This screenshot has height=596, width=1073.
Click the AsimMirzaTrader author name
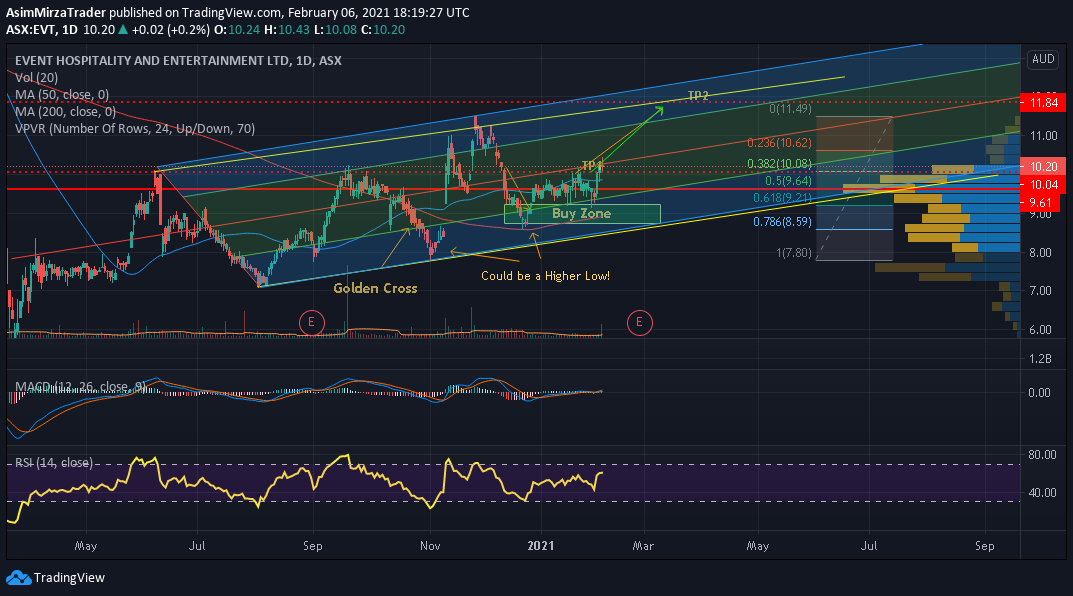pyautogui.click(x=56, y=12)
